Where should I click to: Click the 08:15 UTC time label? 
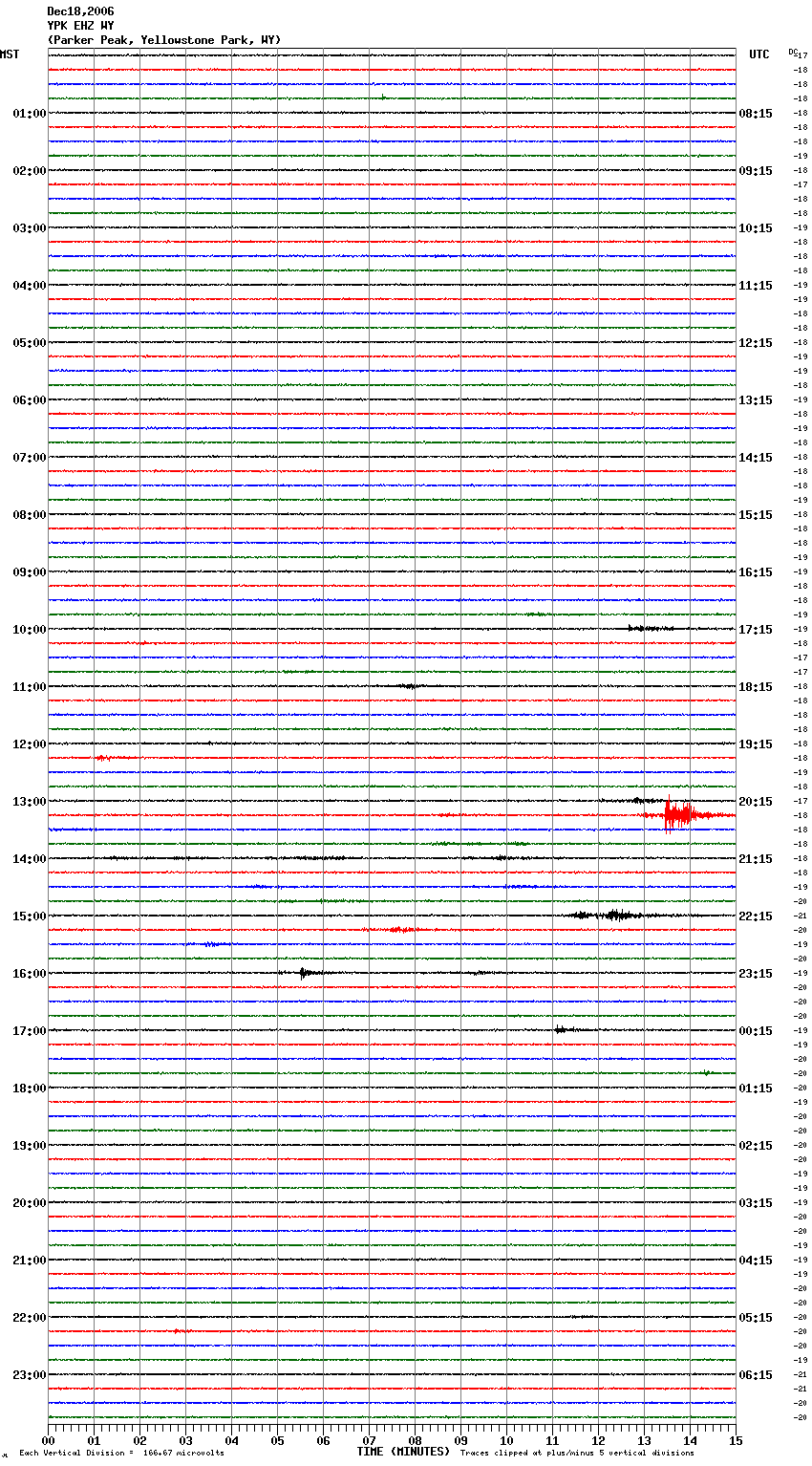coord(756,114)
